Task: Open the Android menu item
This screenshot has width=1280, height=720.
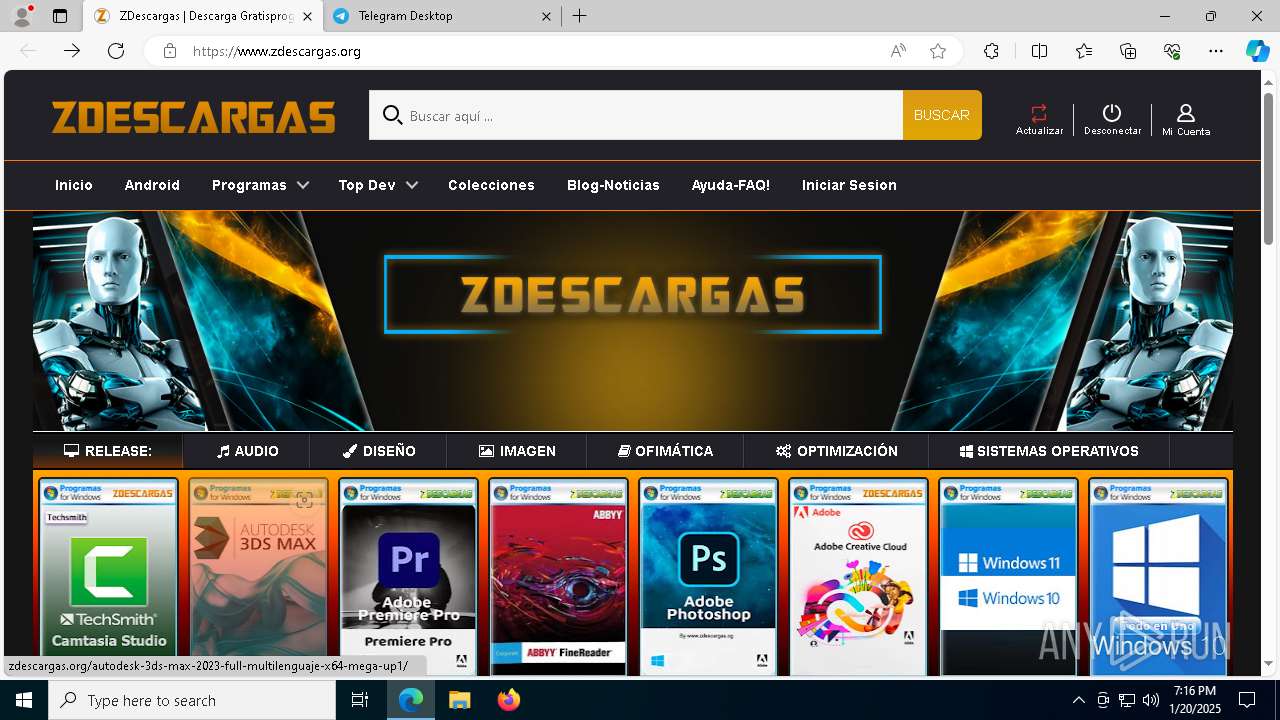Action: 152,185
